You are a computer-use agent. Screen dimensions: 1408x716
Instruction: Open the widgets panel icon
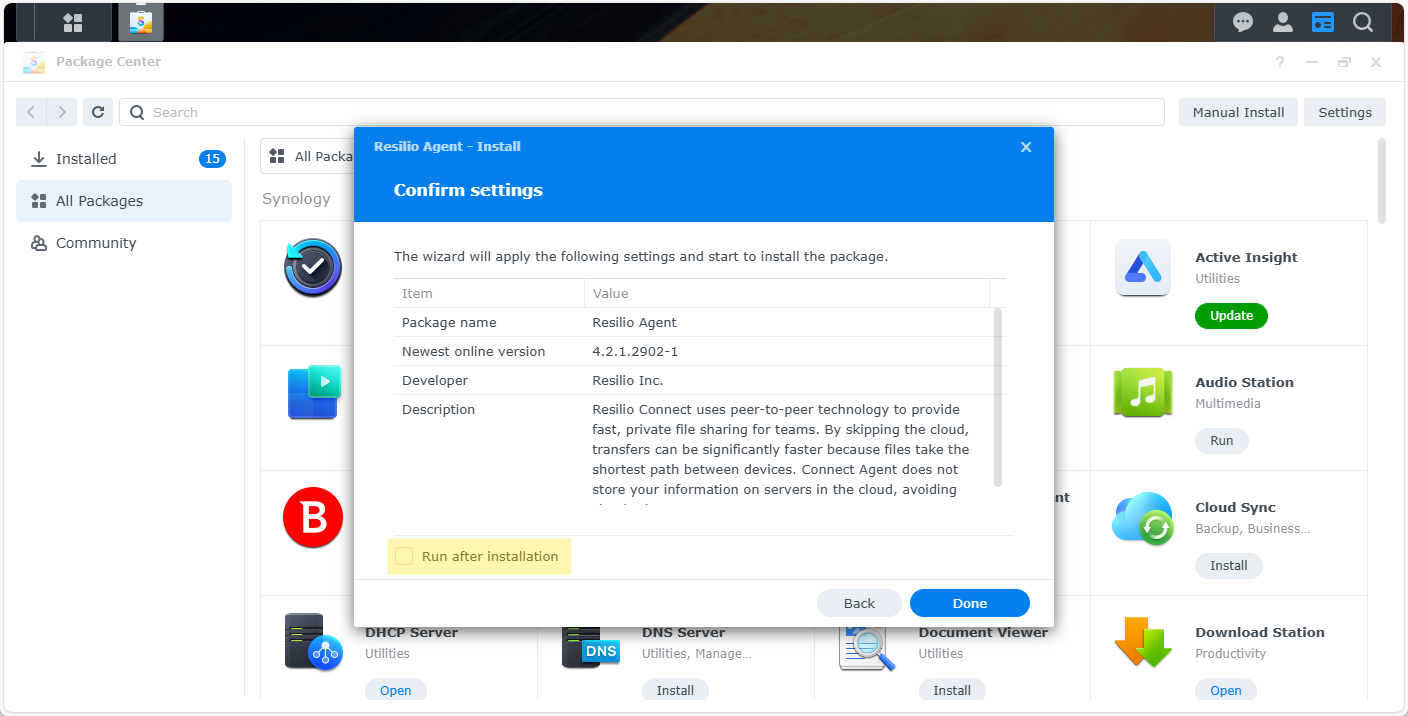[x=1323, y=21]
